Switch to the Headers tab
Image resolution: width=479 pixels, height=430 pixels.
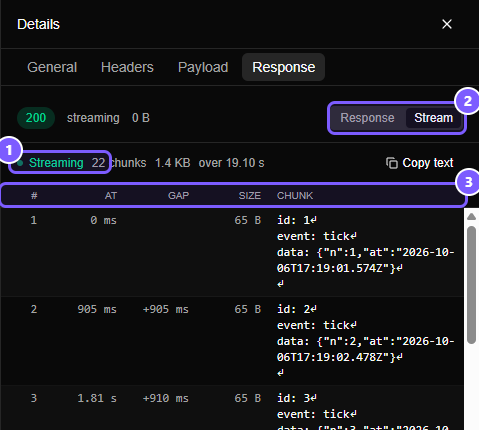click(127, 67)
